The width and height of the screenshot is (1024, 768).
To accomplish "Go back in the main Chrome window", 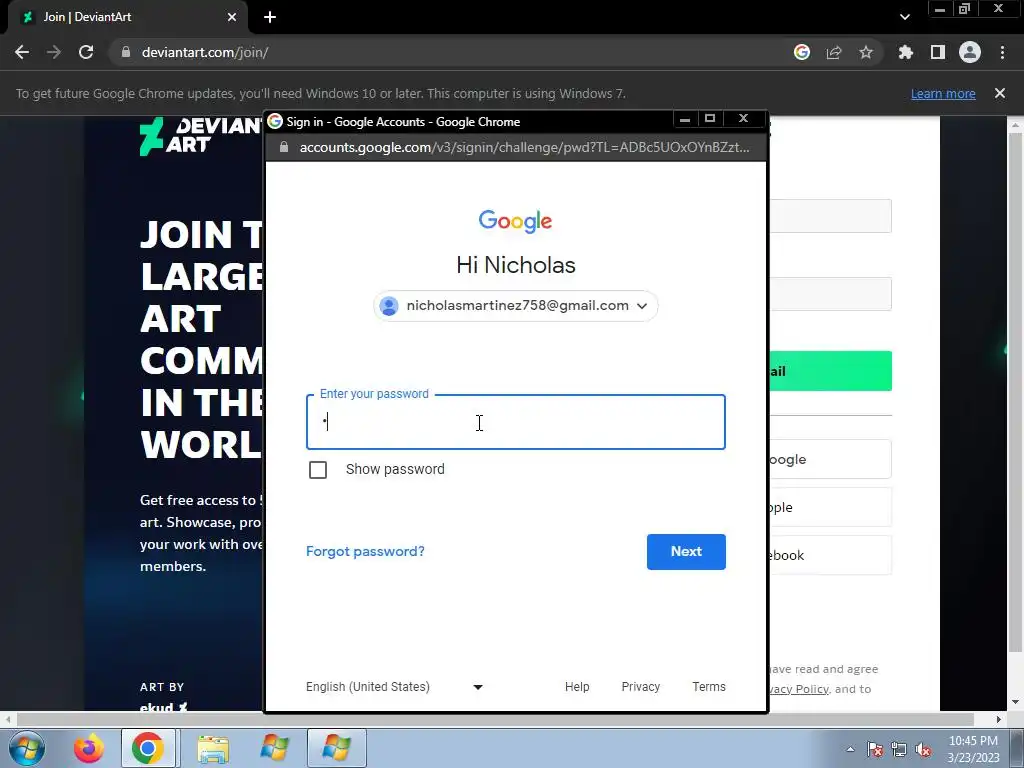I will (x=22, y=52).
